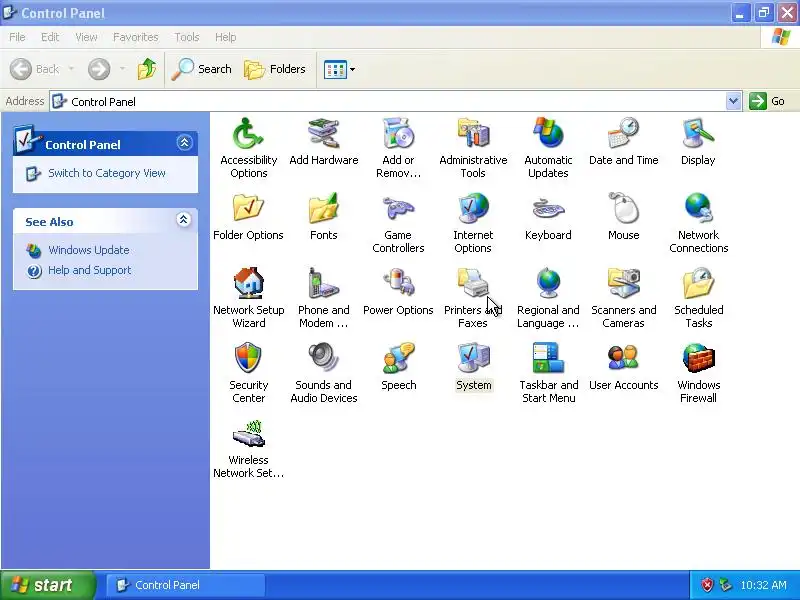The width and height of the screenshot is (800, 600).
Task: Open Accessibility Options icon
Action: point(248,148)
